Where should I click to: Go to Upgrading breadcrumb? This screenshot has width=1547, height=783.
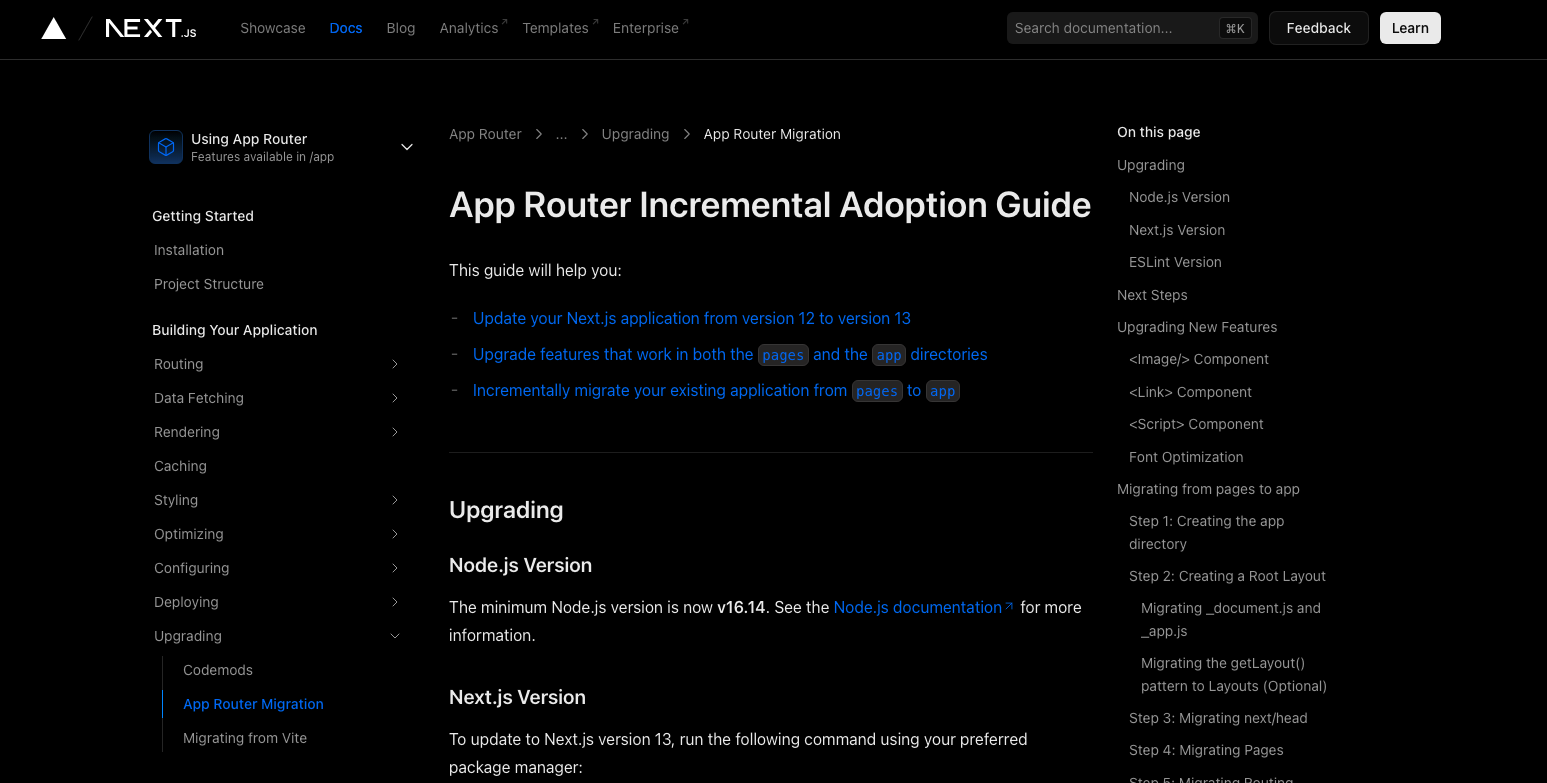click(x=635, y=134)
